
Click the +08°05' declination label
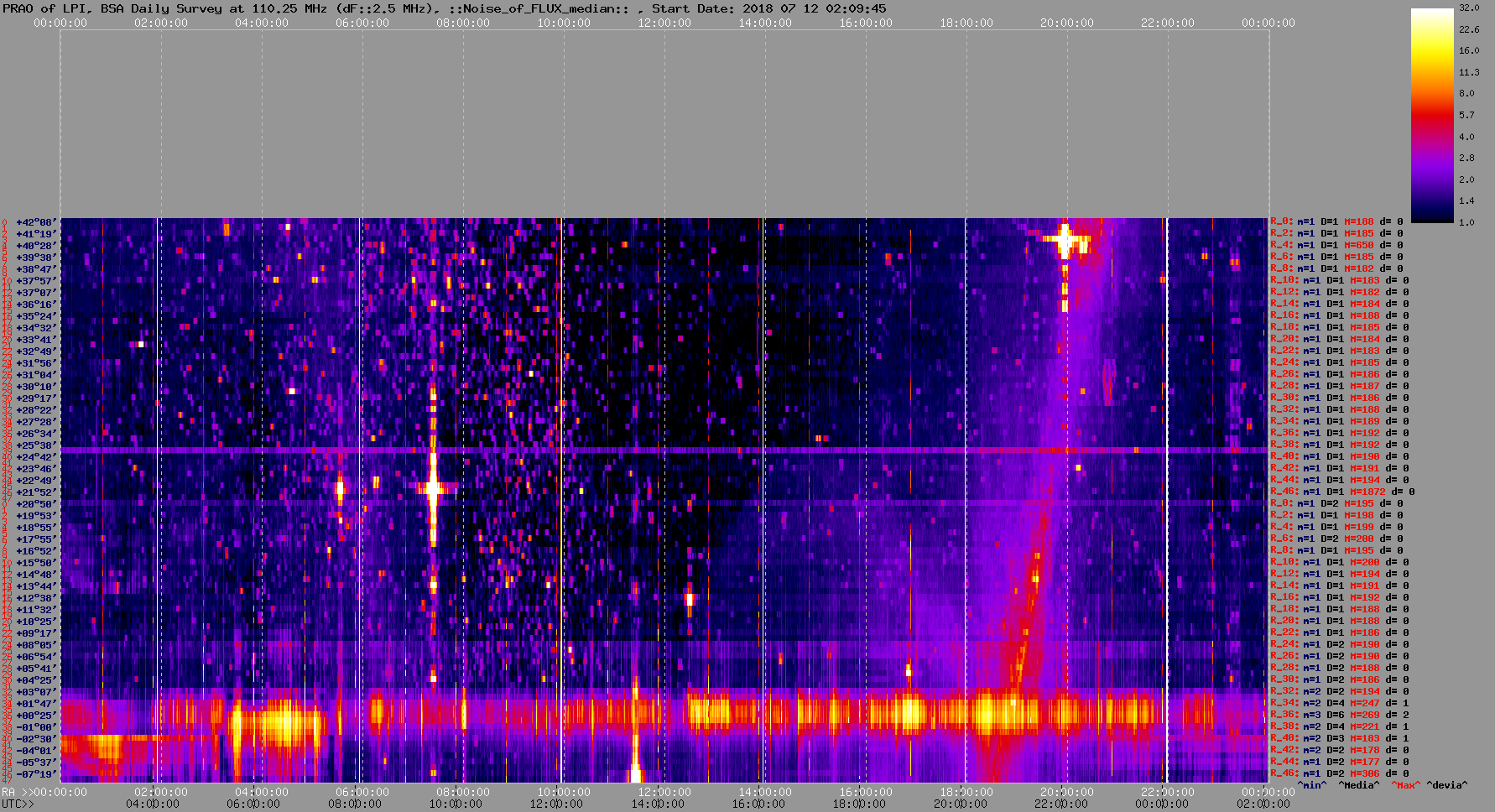click(x=36, y=645)
